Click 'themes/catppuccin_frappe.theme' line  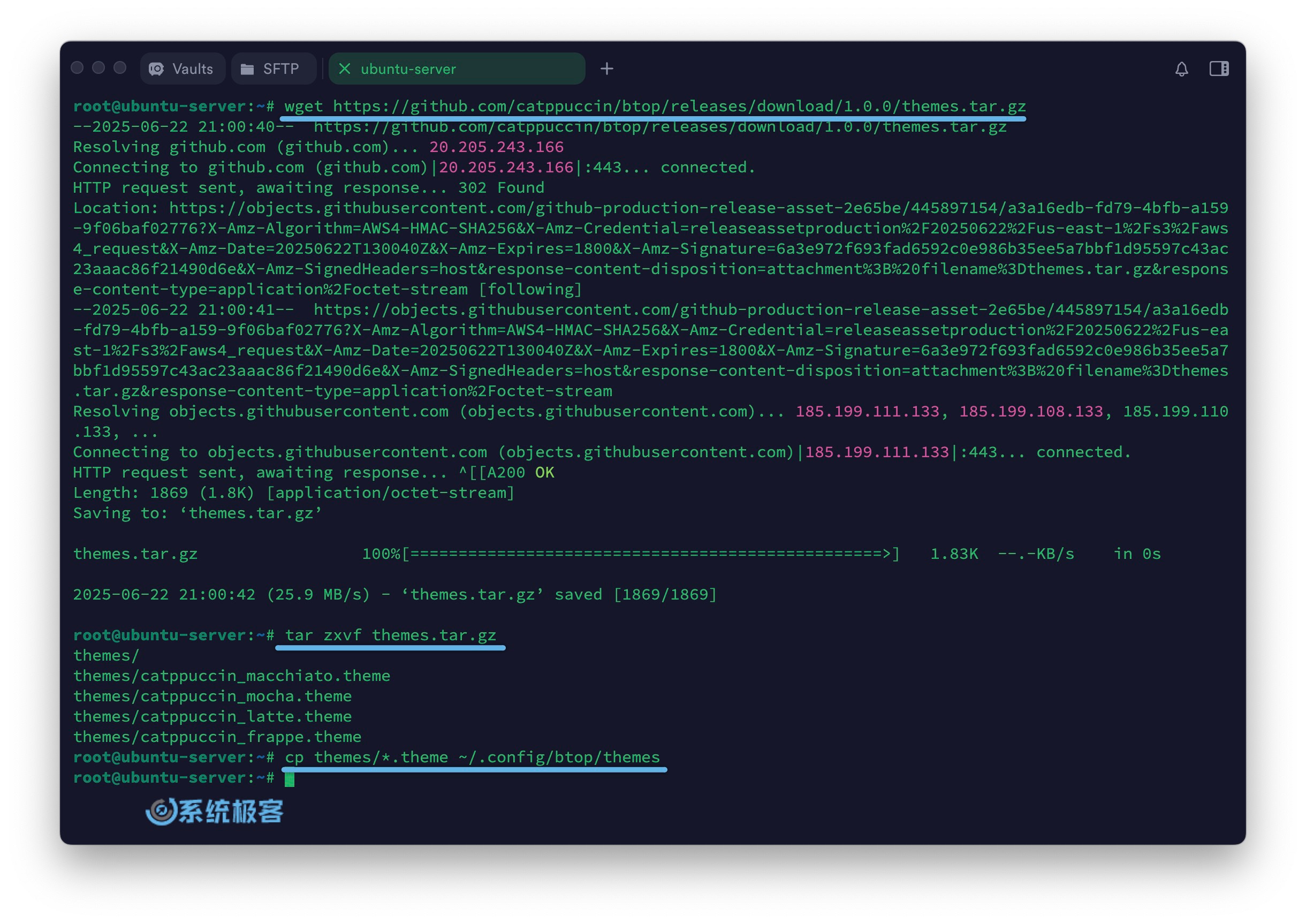(x=217, y=737)
